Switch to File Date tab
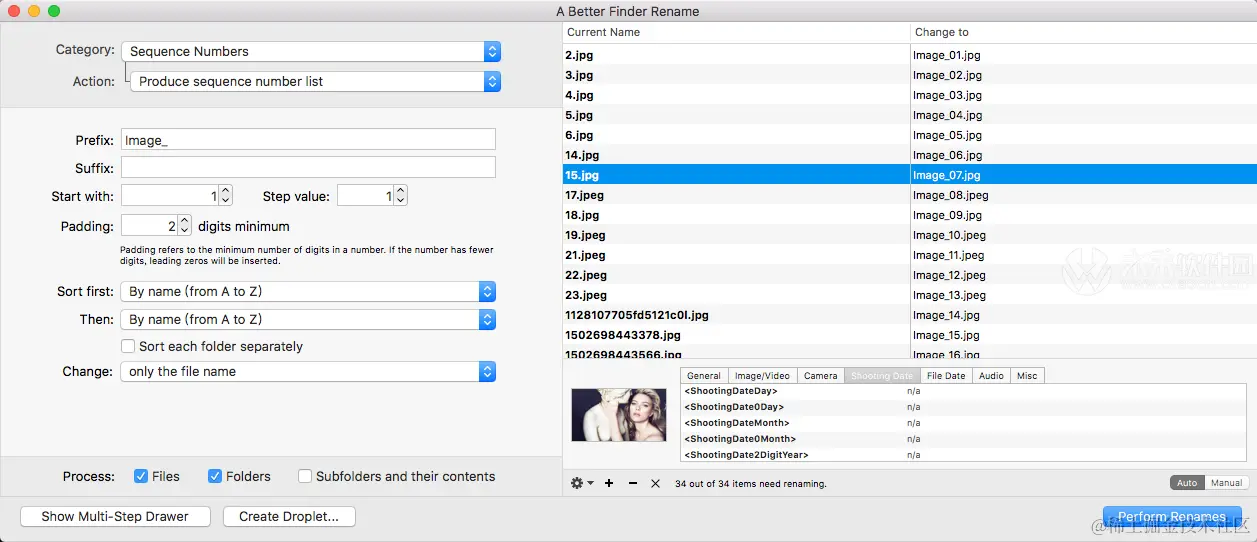 pos(946,375)
